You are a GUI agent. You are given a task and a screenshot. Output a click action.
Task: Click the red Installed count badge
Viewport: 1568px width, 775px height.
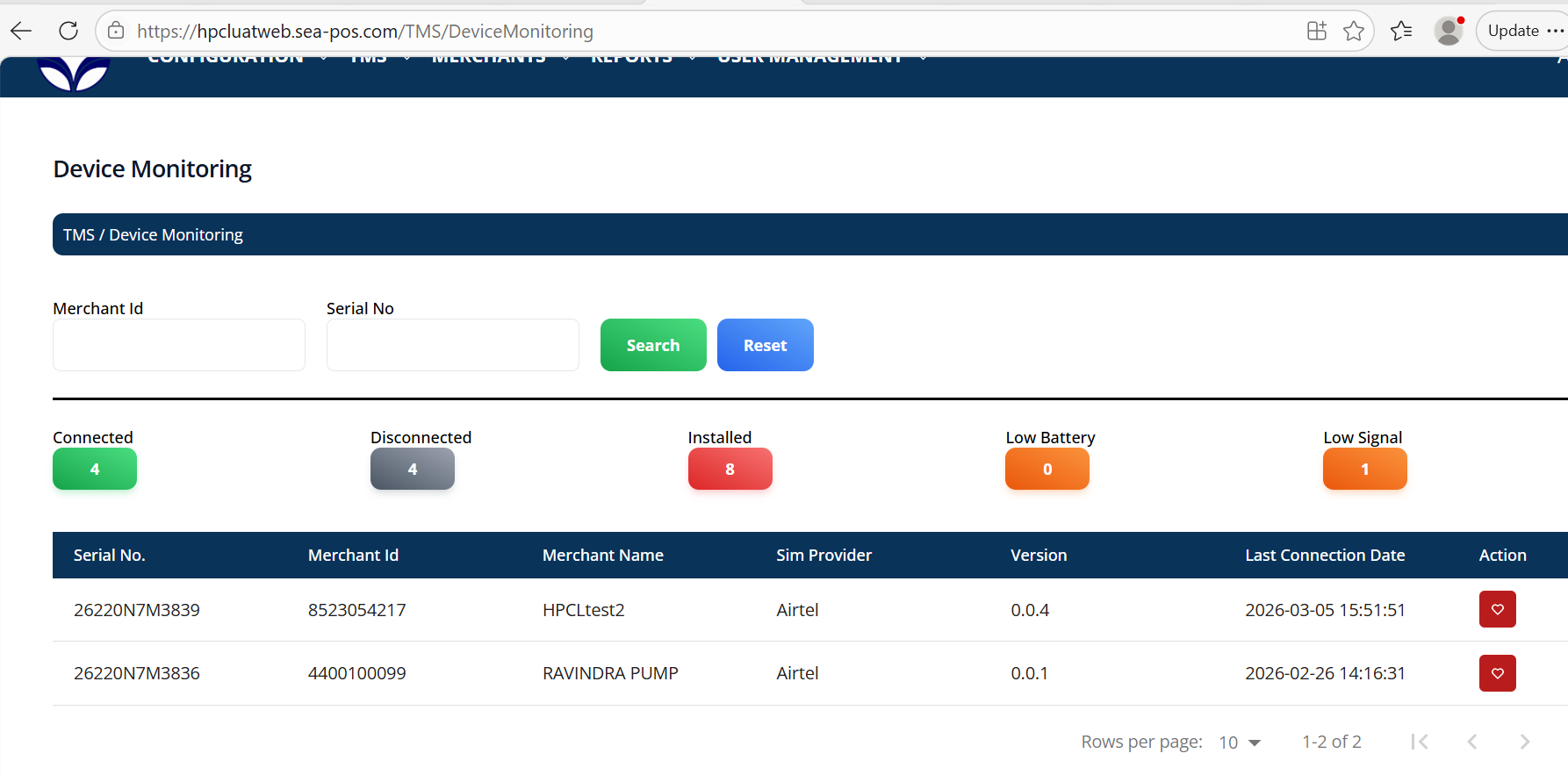coord(730,469)
